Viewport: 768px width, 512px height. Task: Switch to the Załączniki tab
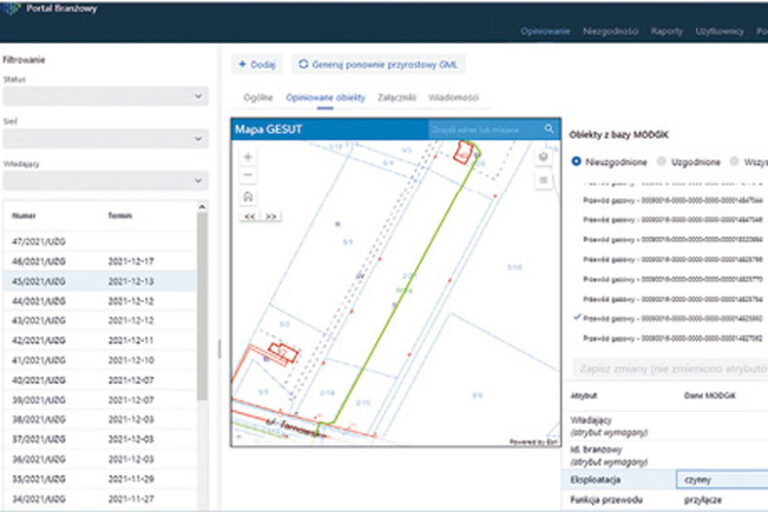397,98
